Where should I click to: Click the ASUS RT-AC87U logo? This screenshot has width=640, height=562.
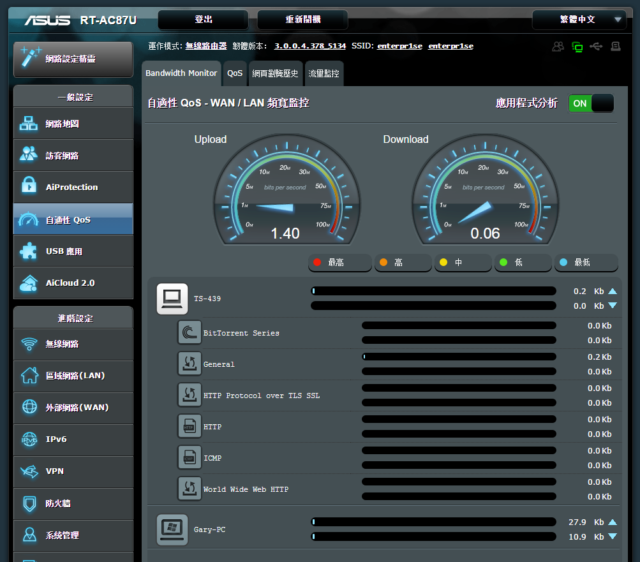81,20
